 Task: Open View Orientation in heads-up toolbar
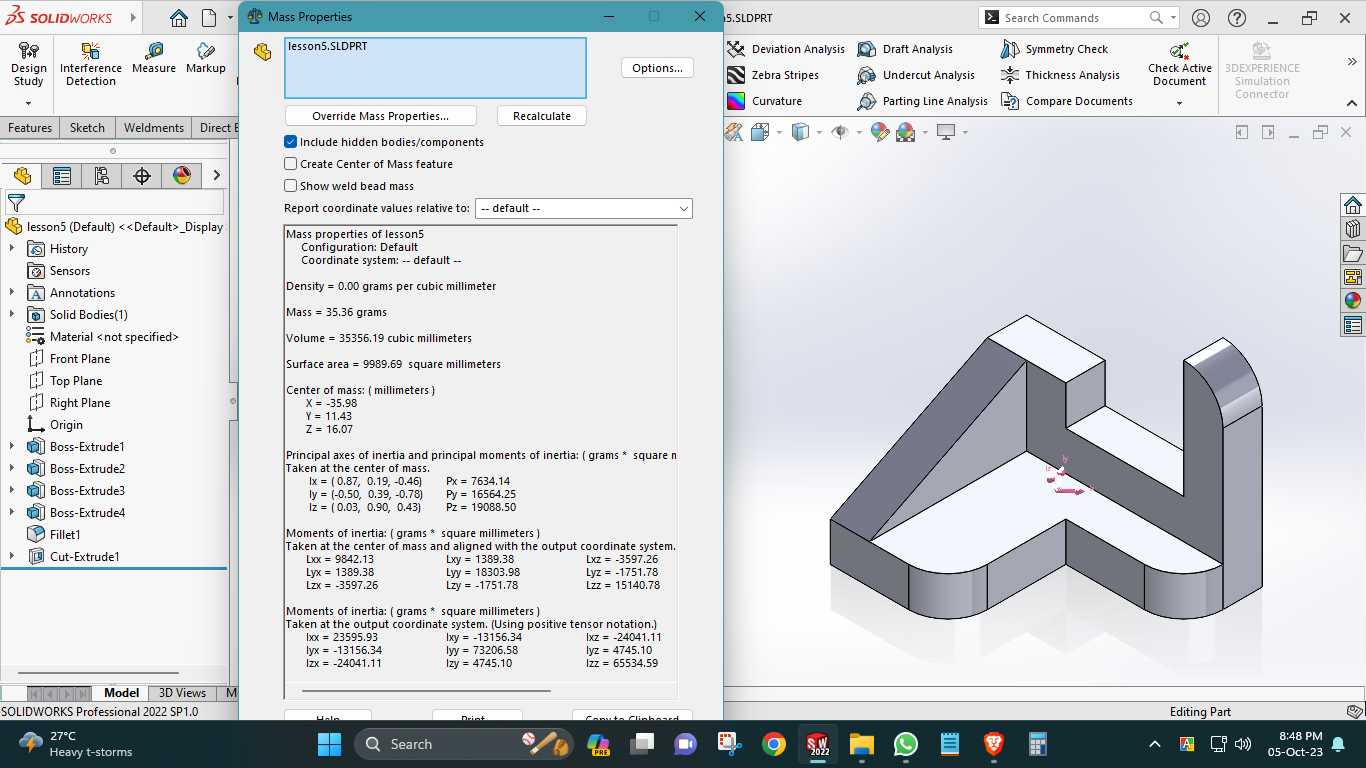pyautogui.click(x=760, y=132)
